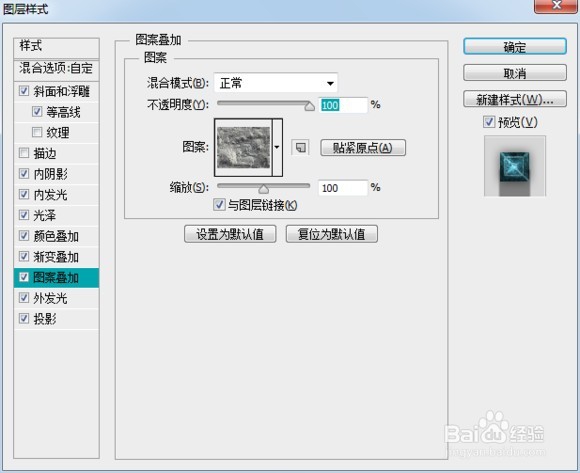Toggle the 颜色叠加 checkbox
580x473 pixels.
[x=24, y=236]
